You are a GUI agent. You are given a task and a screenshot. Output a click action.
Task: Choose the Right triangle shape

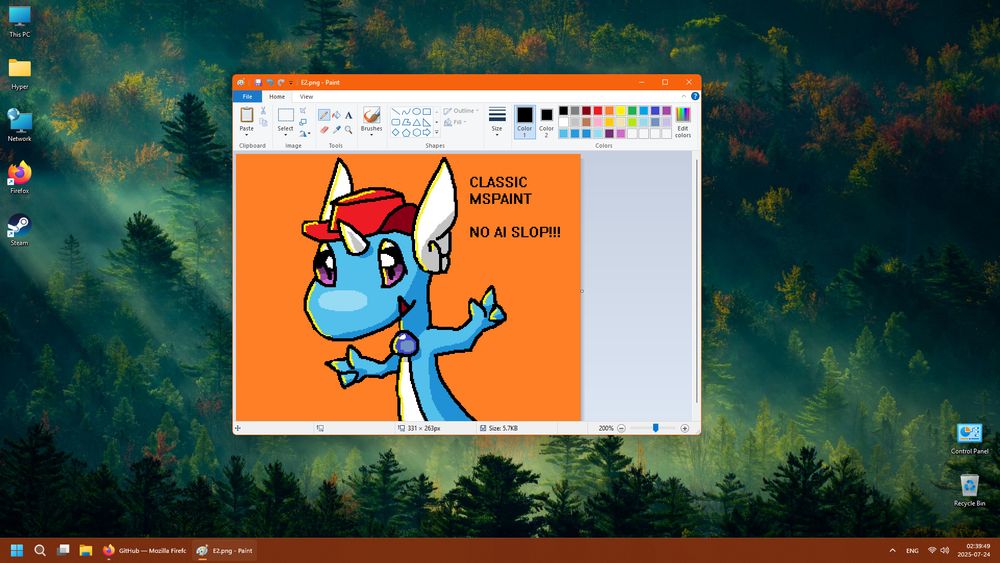click(427, 122)
